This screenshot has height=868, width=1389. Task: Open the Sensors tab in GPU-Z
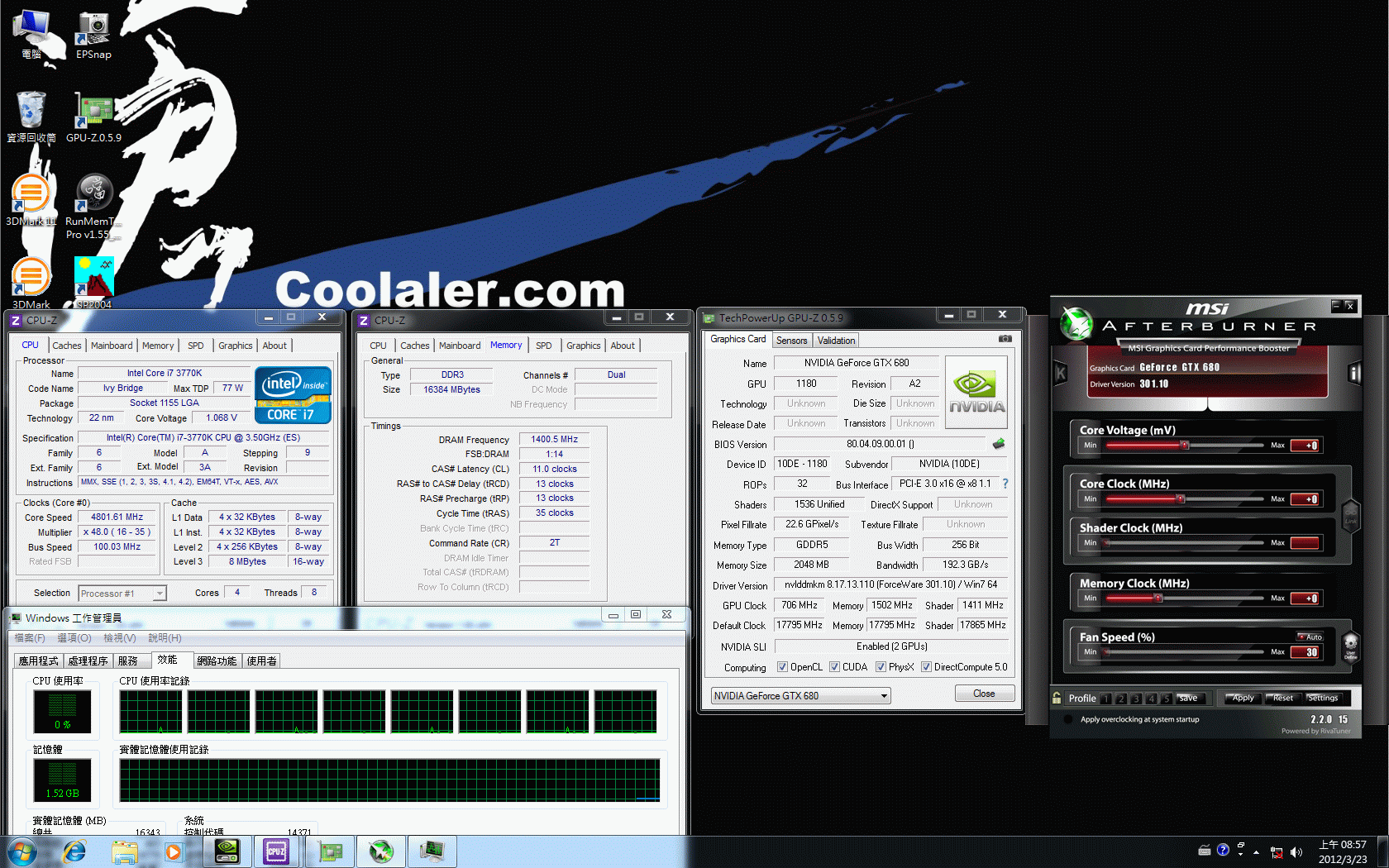click(791, 341)
